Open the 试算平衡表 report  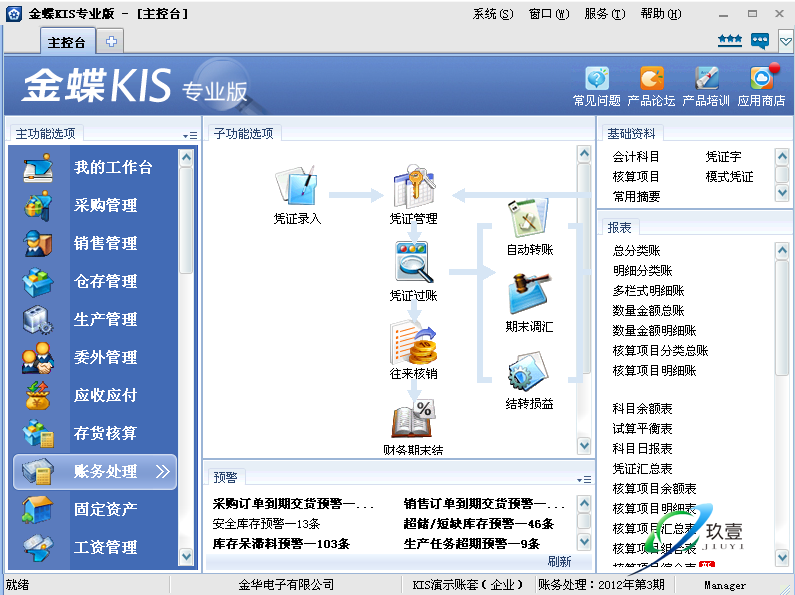642,429
